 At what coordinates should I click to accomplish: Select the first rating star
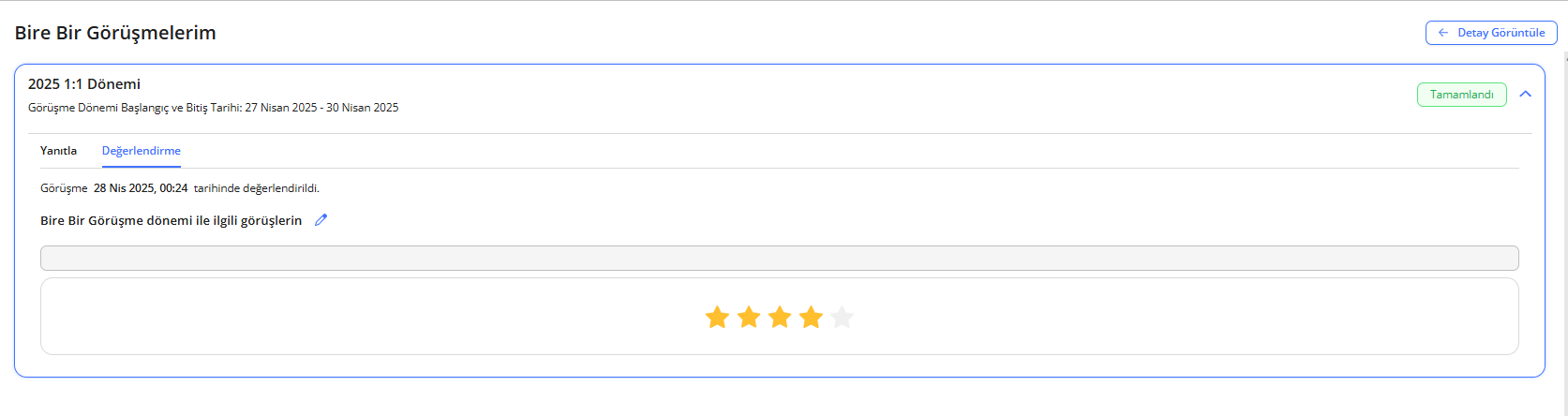click(717, 318)
